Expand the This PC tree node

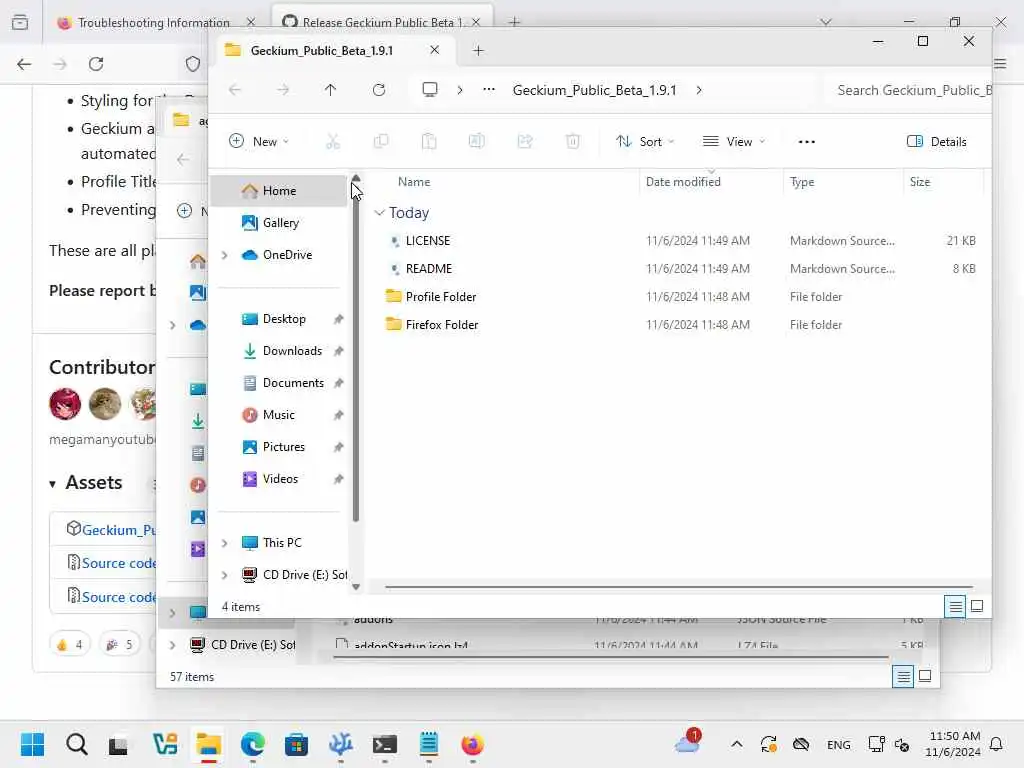pyautogui.click(x=225, y=543)
